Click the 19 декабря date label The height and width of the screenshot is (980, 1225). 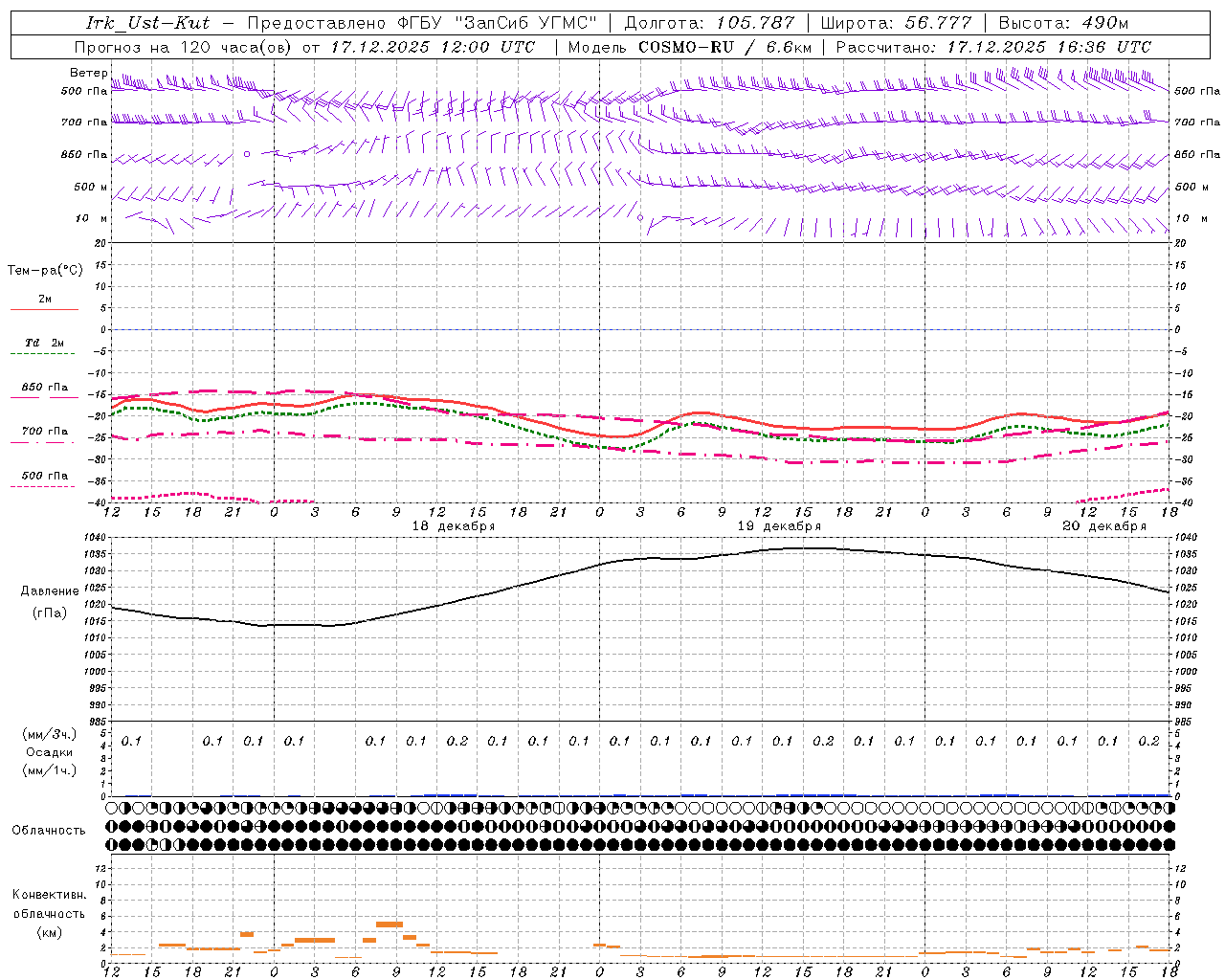pyautogui.click(x=779, y=526)
